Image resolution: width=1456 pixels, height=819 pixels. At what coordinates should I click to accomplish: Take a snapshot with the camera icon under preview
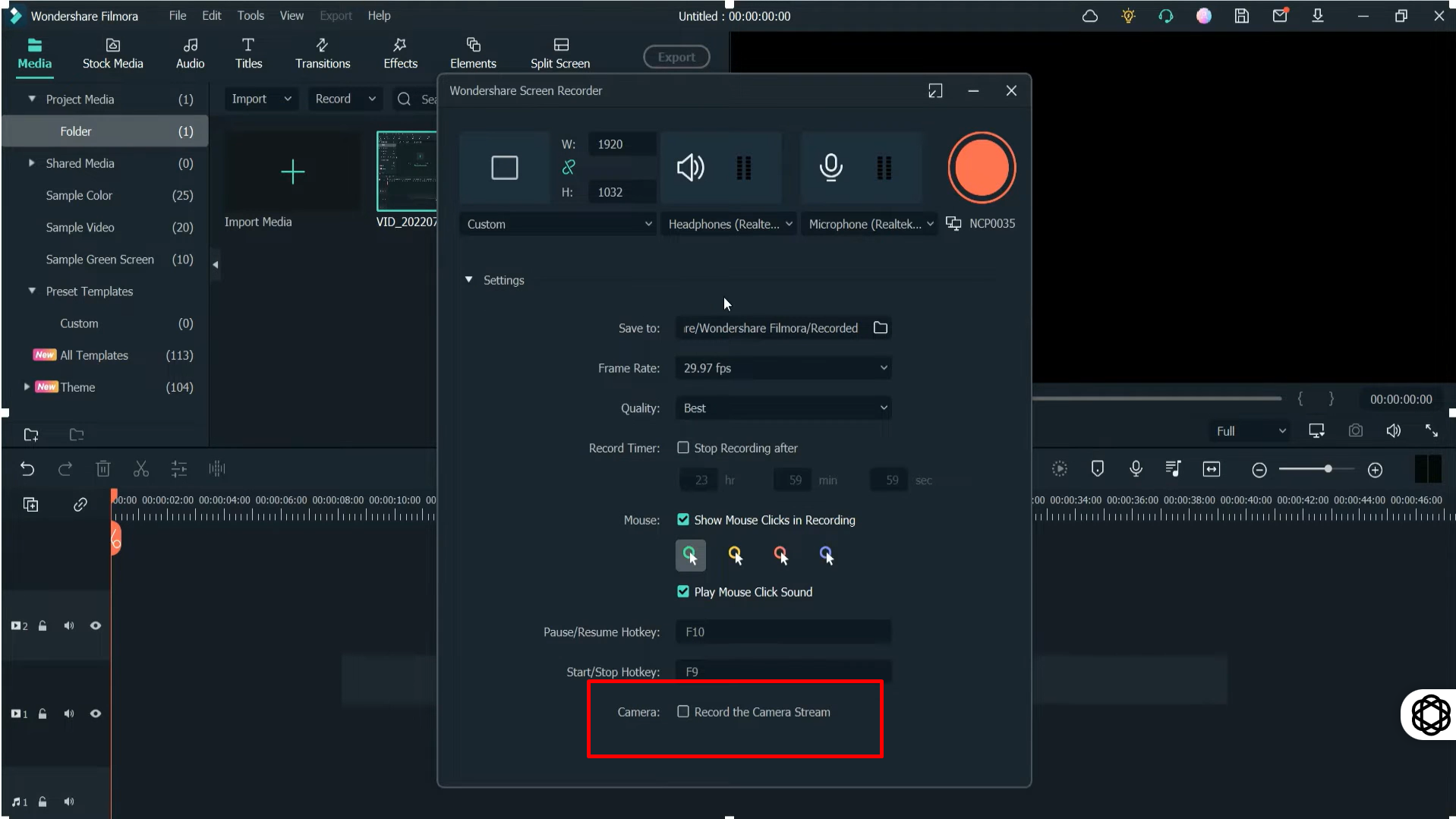tap(1356, 430)
